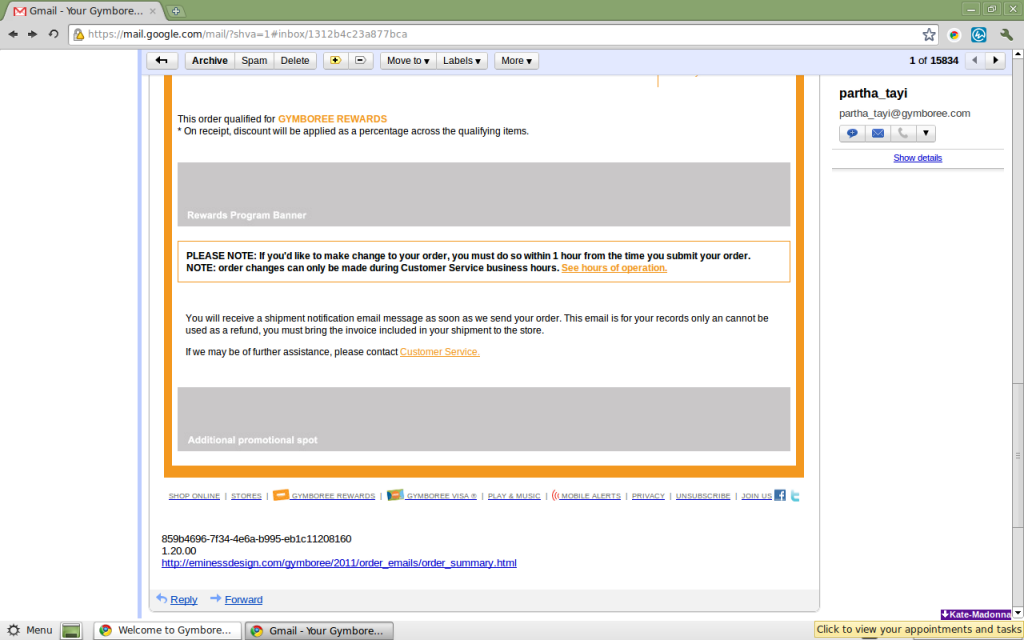
Task: Bookmark page with star icon
Action: click(929, 35)
